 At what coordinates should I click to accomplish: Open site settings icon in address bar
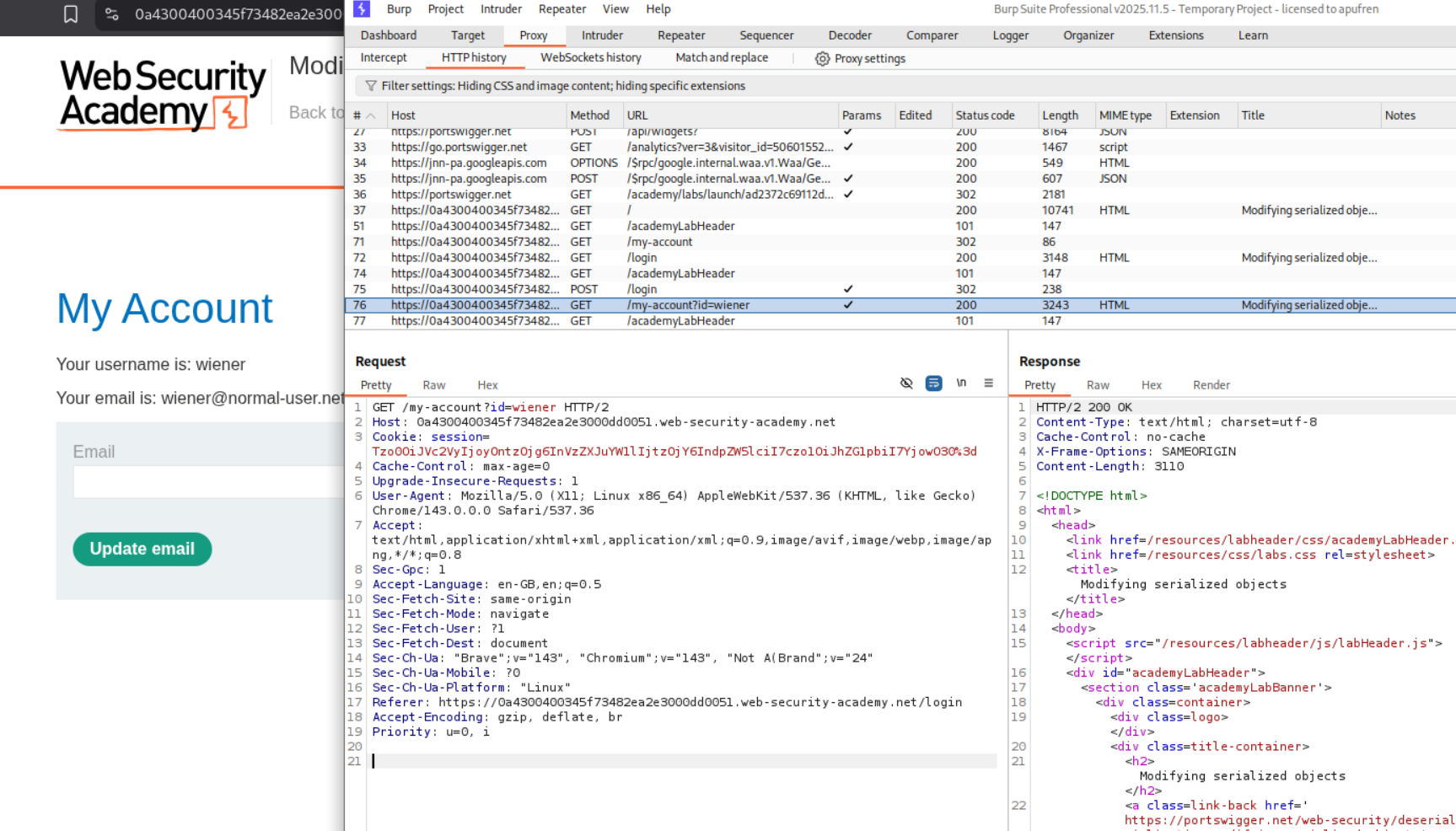112,14
